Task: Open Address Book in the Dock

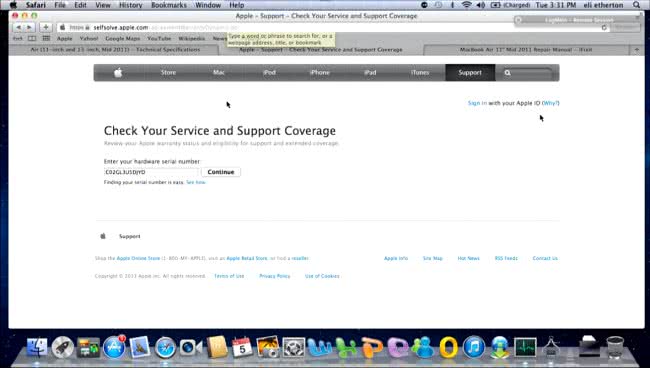Action: click(217, 347)
